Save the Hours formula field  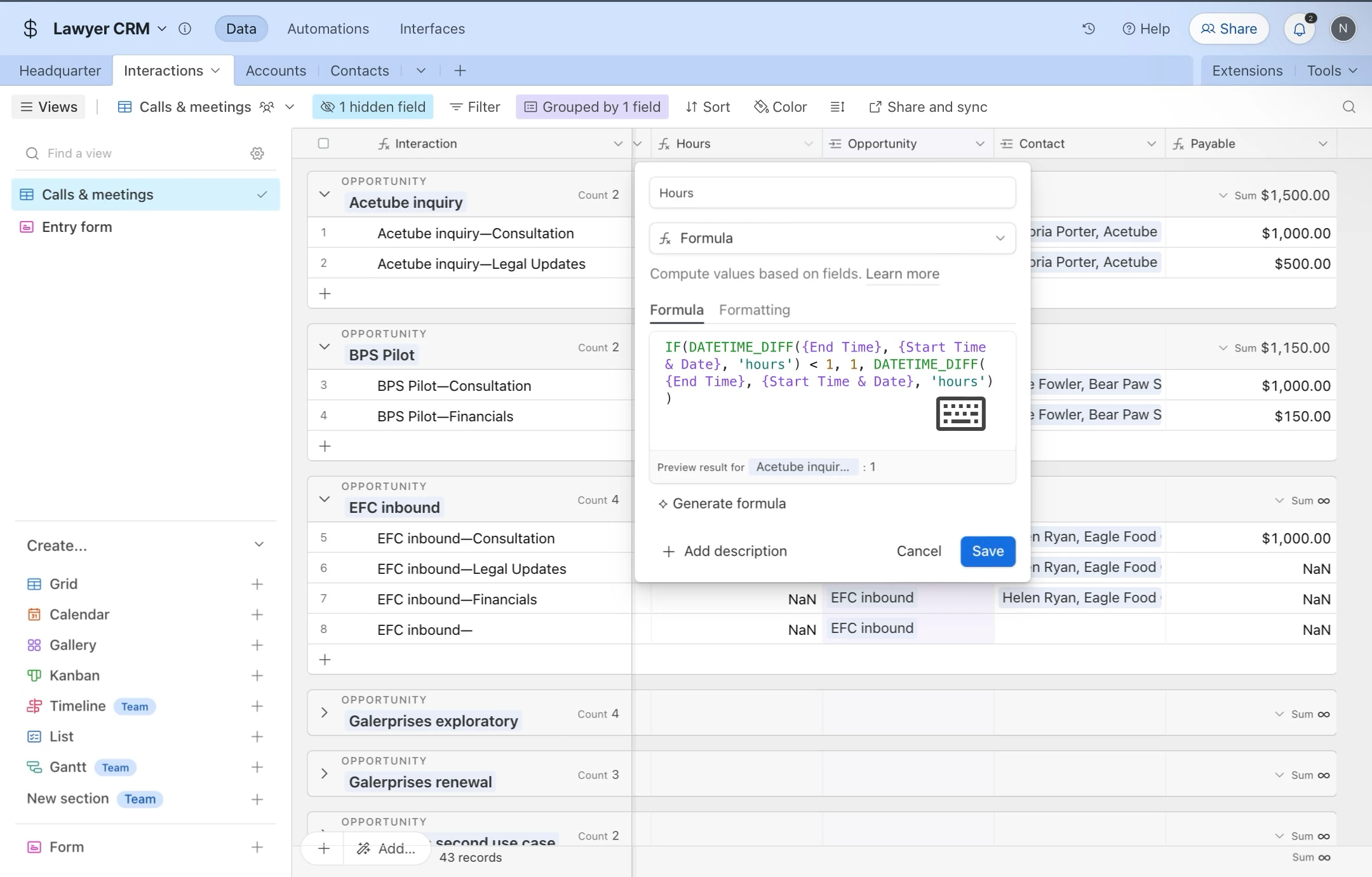[x=987, y=551]
